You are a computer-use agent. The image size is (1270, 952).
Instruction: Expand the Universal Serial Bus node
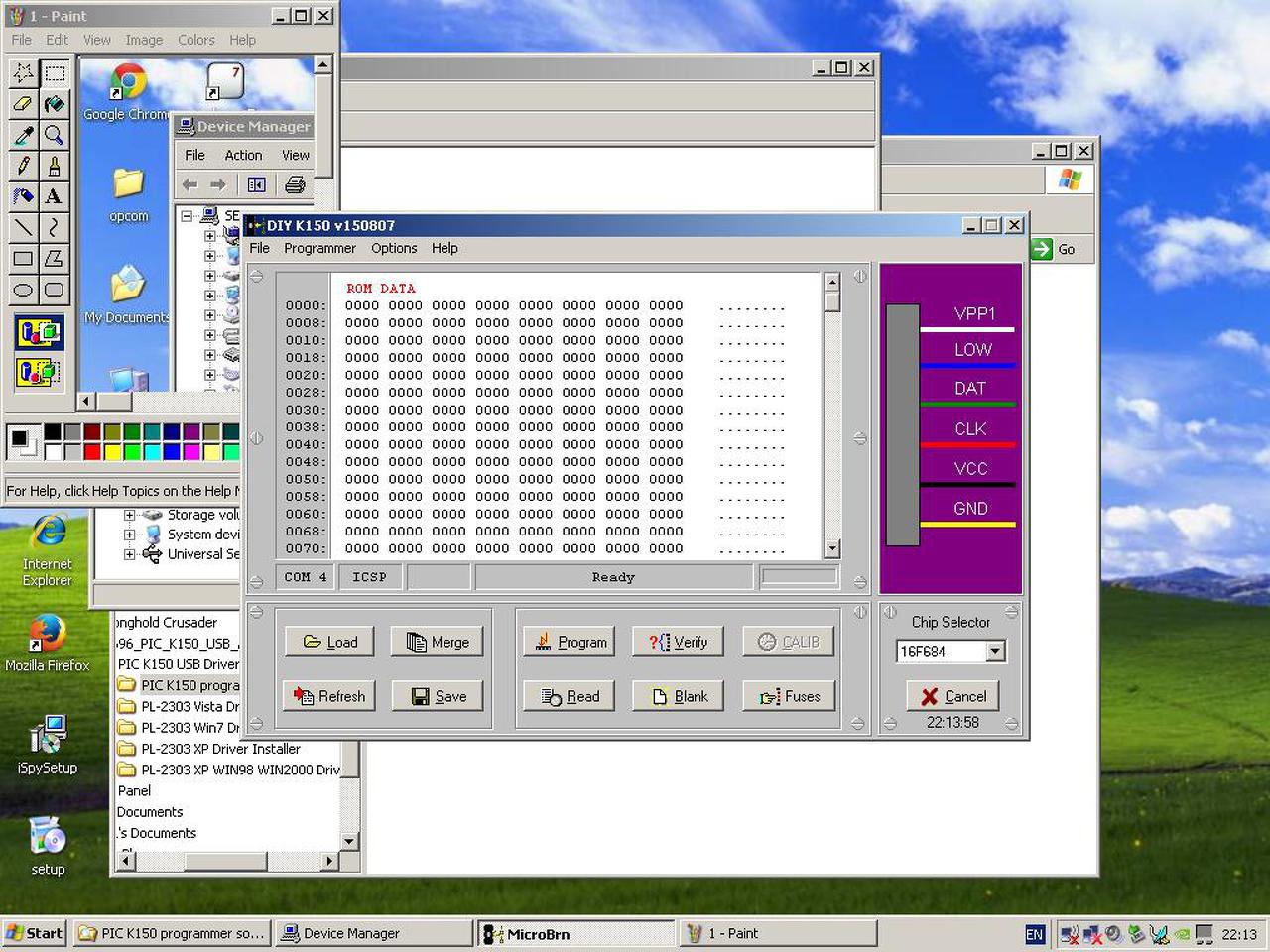coord(129,554)
